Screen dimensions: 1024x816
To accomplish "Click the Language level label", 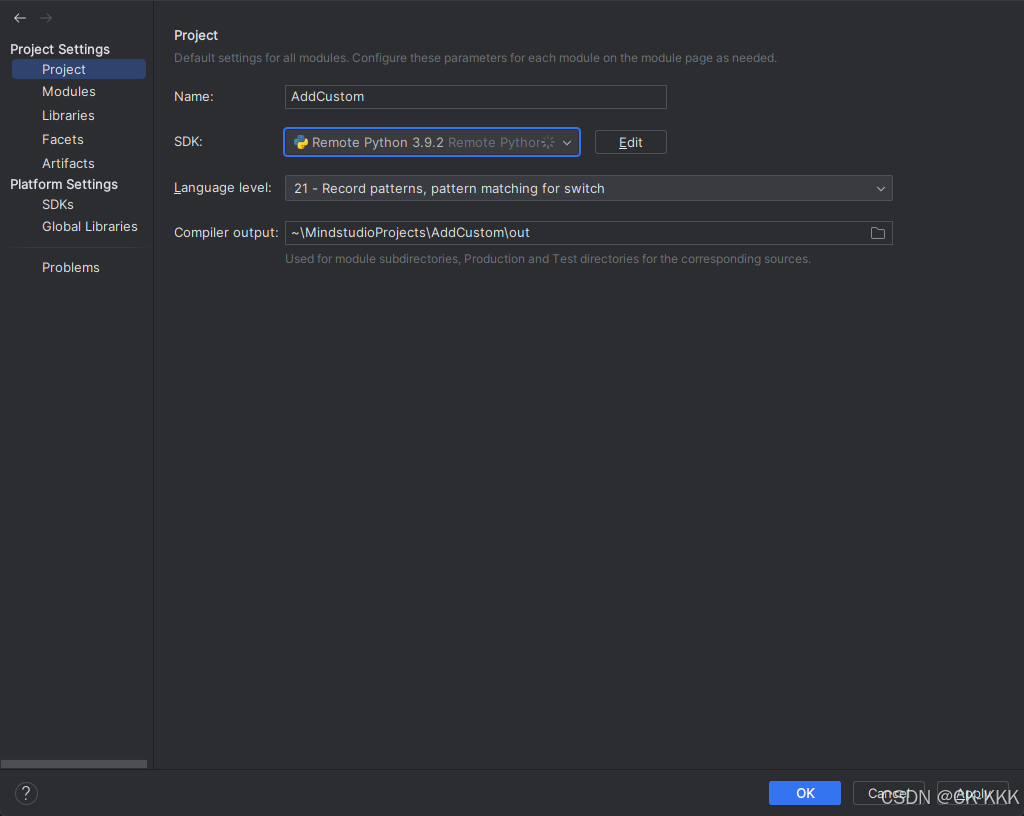I will pyautogui.click(x=223, y=188).
